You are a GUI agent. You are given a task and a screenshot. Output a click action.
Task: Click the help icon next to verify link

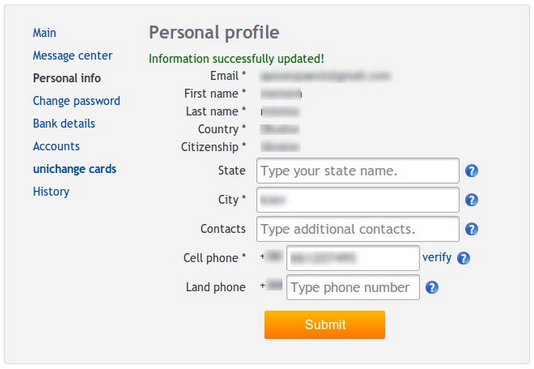coord(464,258)
